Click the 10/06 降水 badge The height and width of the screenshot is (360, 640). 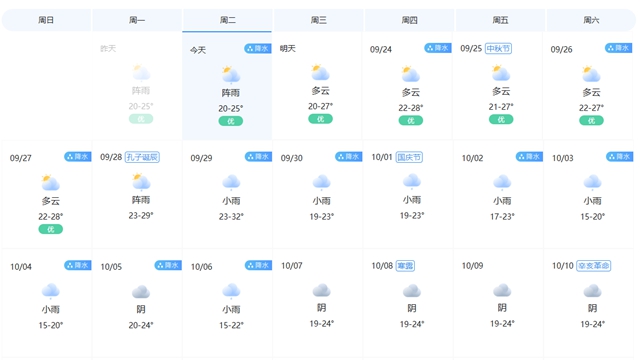pyautogui.click(x=258, y=265)
